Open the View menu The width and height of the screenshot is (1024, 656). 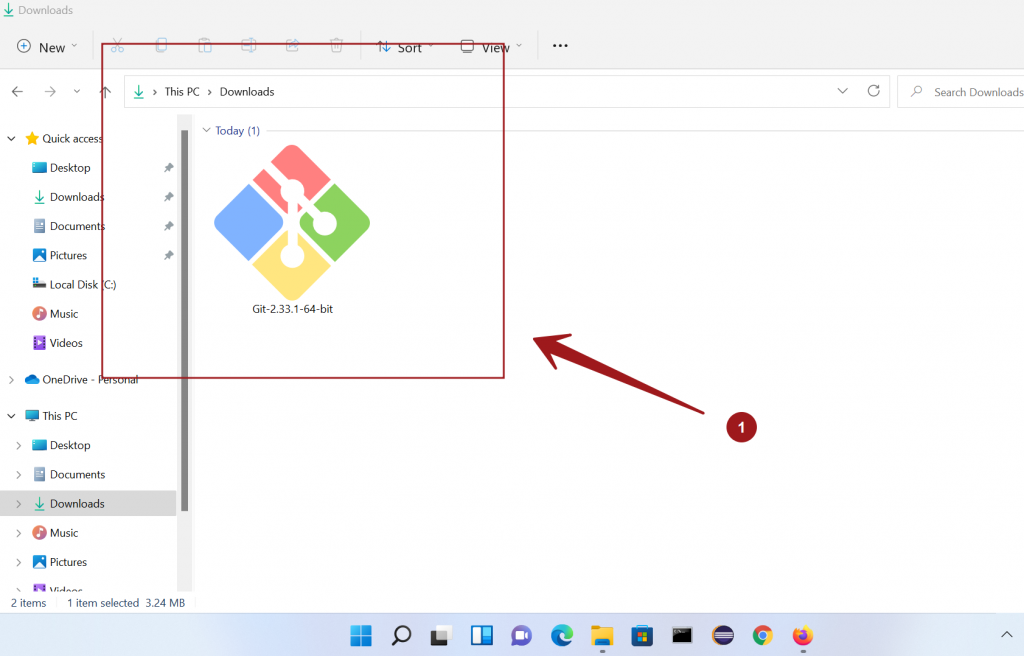tap(492, 46)
